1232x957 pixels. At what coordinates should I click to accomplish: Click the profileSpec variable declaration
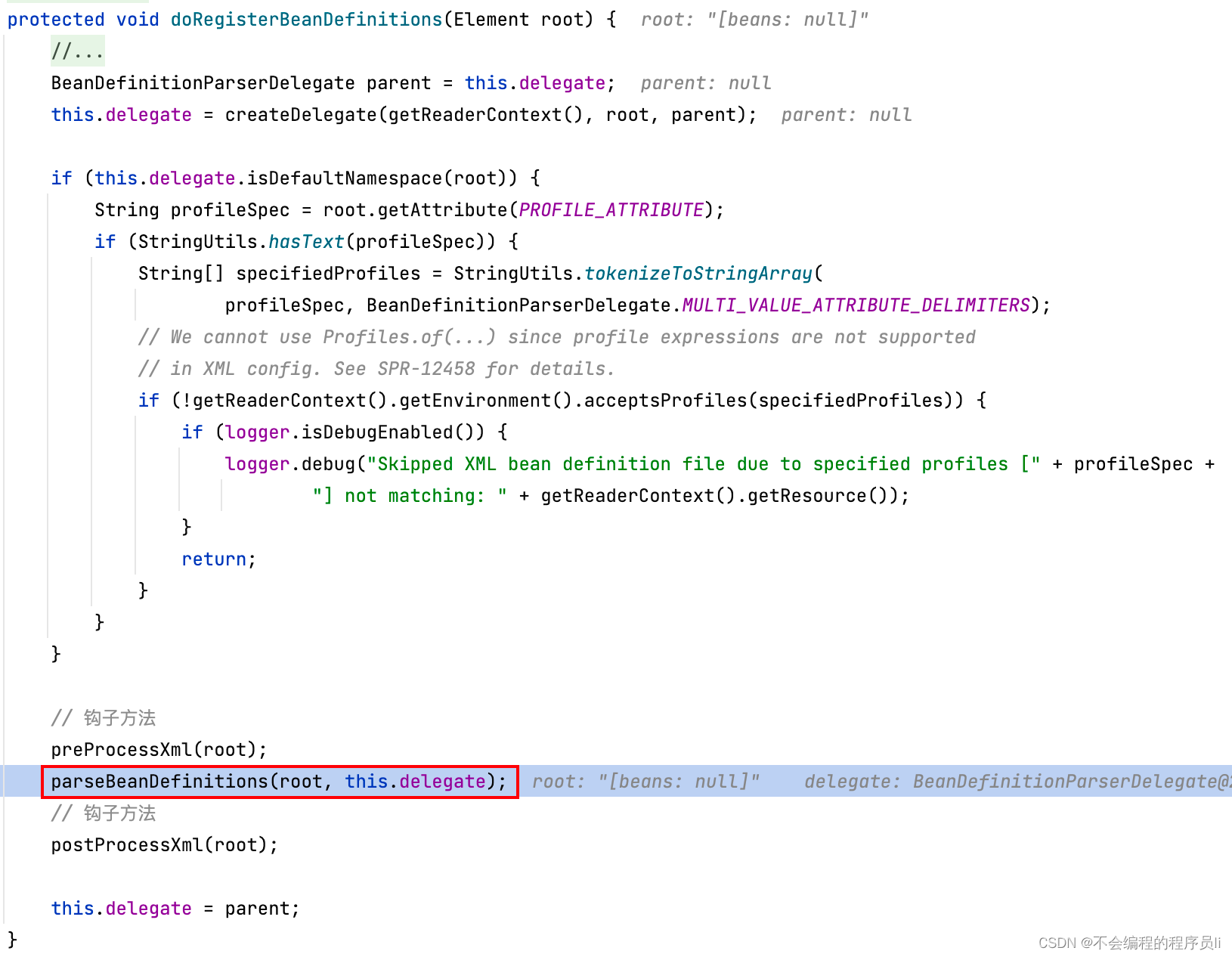pos(230,210)
